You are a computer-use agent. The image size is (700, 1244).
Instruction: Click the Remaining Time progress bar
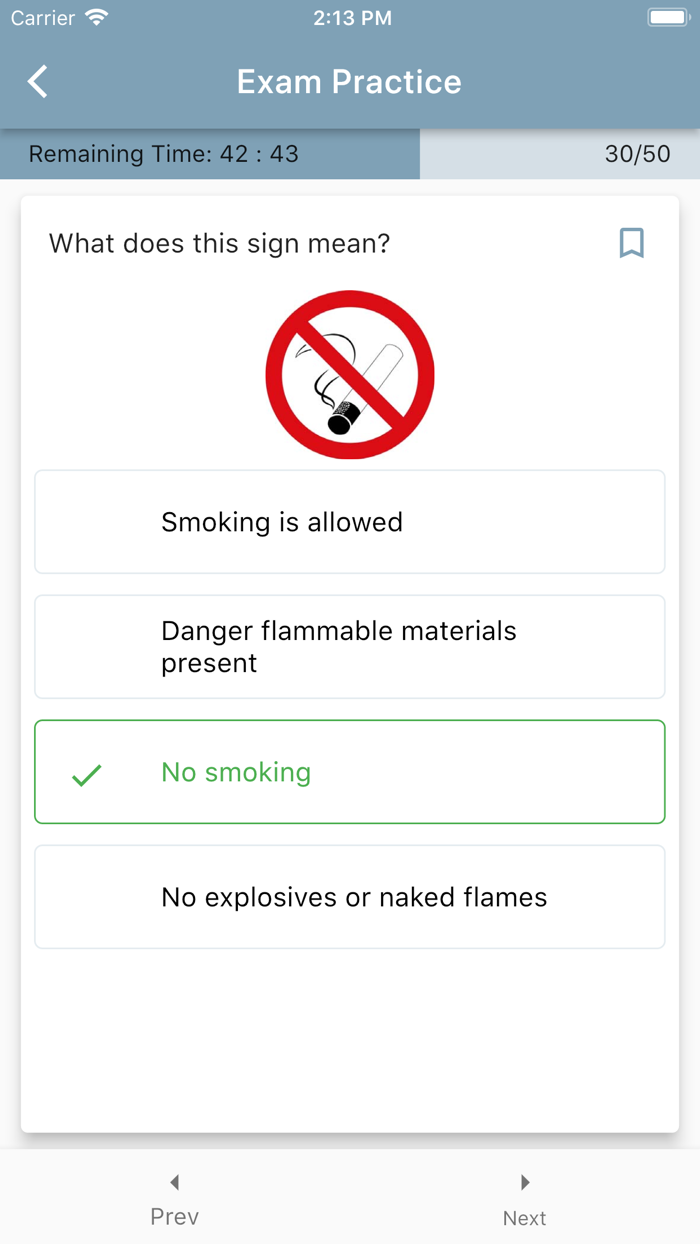click(x=210, y=154)
